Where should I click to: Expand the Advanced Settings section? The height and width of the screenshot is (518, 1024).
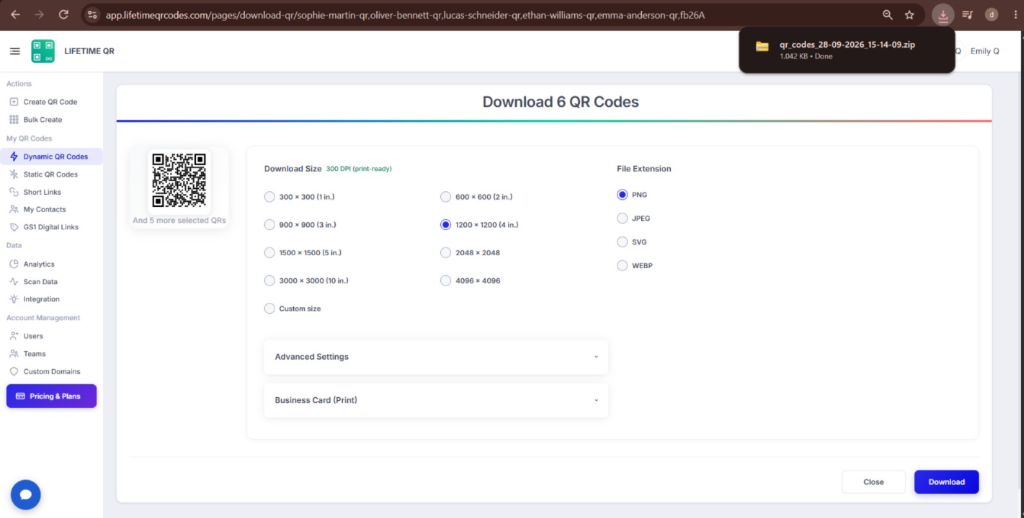pyautogui.click(x=436, y=357)
